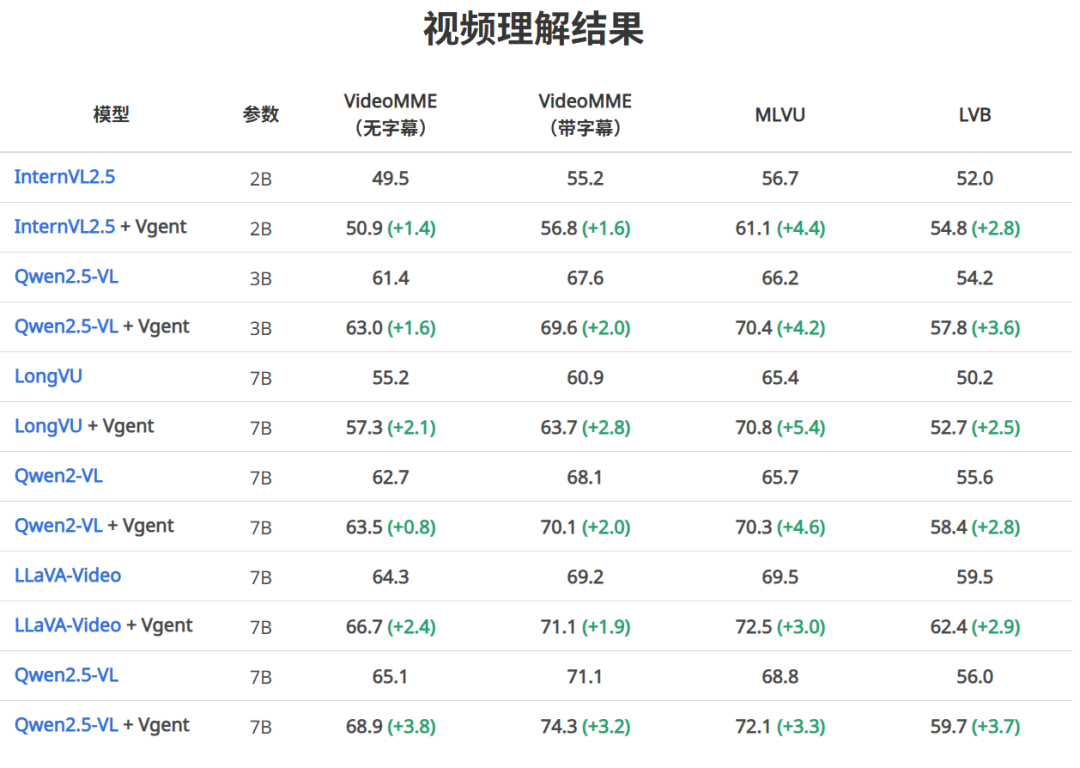Open the Qwen2.5-VL link in the 7B row without Vgent
The image size is (1080, 768).
pyautogui.click(x=66, y=675)
